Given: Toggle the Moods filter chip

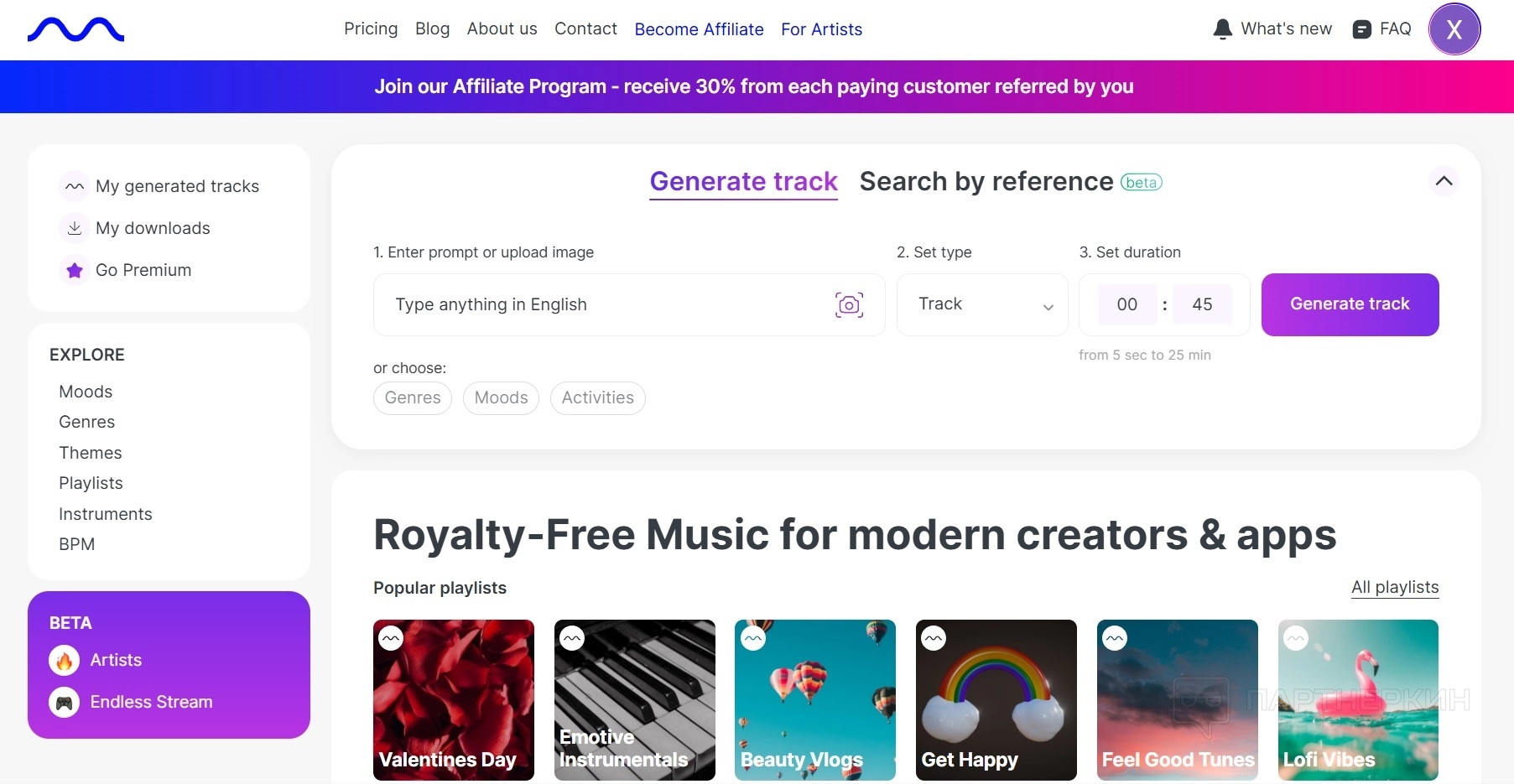Looking at the screenshot, I should click(x=501, y=398).
